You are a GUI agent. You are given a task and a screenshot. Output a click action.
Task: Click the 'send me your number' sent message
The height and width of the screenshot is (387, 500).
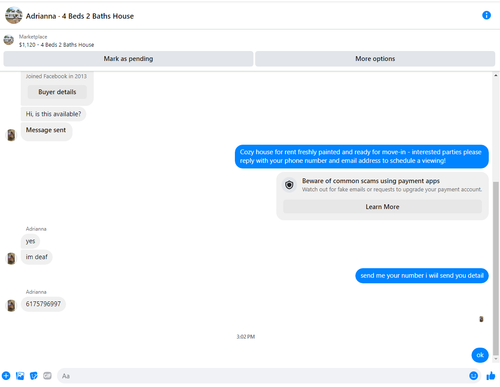pos(422,276)
